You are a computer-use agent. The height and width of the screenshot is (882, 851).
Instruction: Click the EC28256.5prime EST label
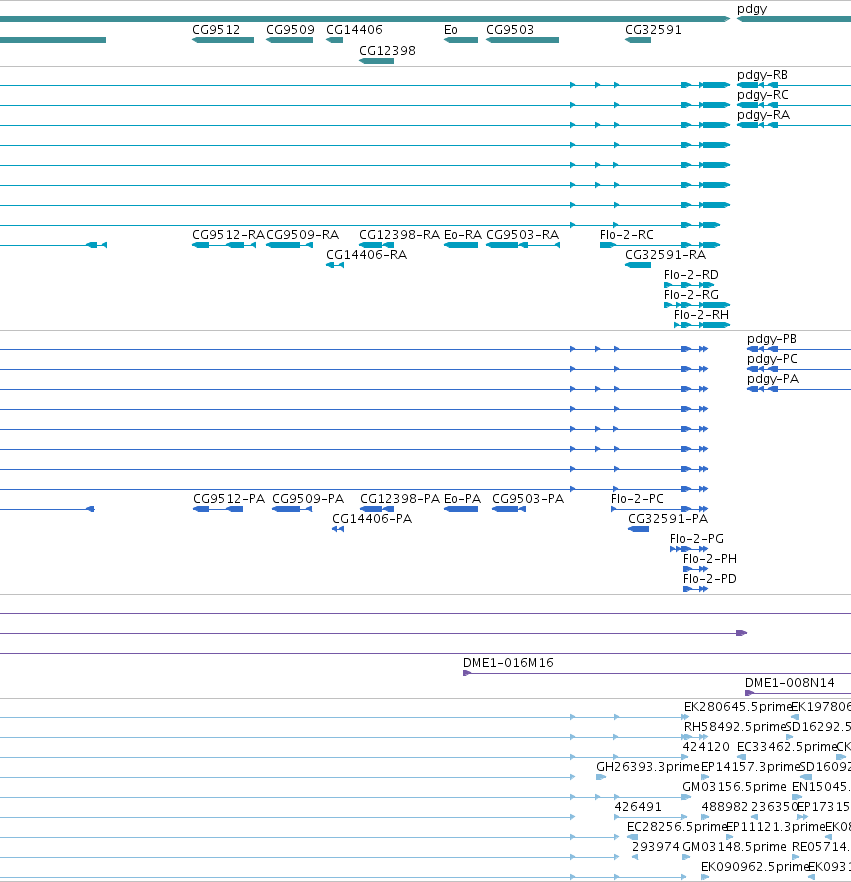(677, 827)
